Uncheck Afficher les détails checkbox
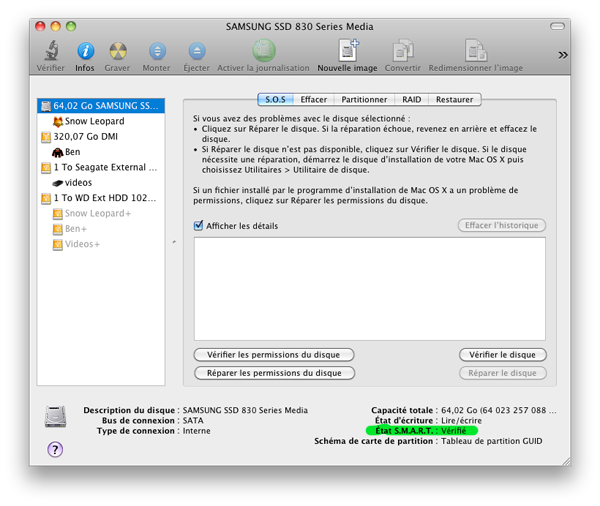Image resolution: width=600 pixels, height=506 pixels. tap(198, 225)
